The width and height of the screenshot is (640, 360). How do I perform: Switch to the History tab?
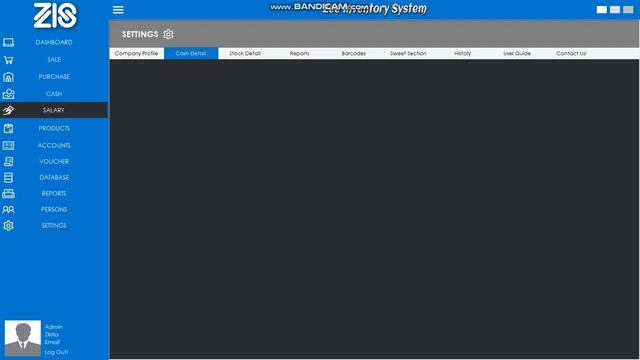(462, 53)
